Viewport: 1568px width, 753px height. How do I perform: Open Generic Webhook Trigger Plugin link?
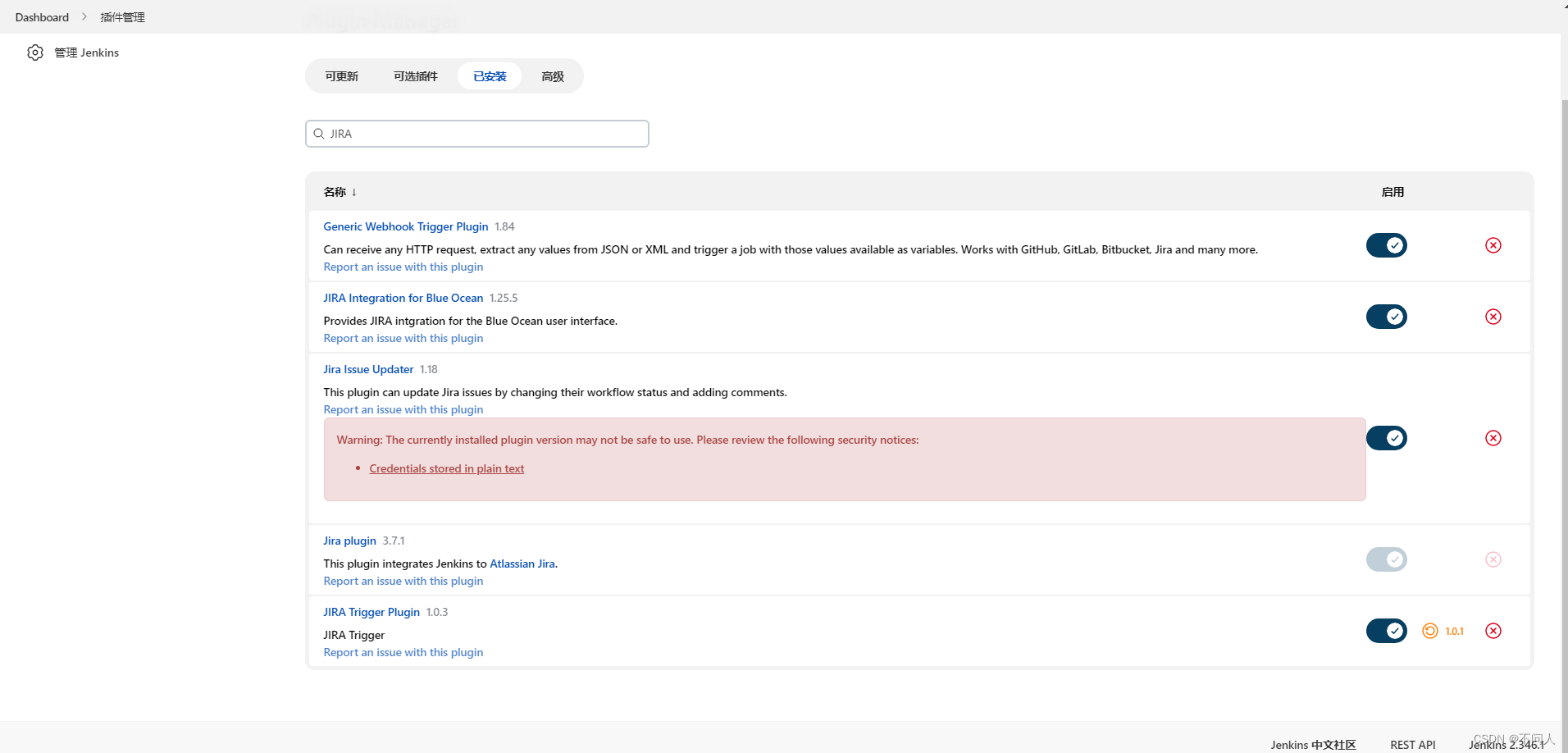coord(406,226)
